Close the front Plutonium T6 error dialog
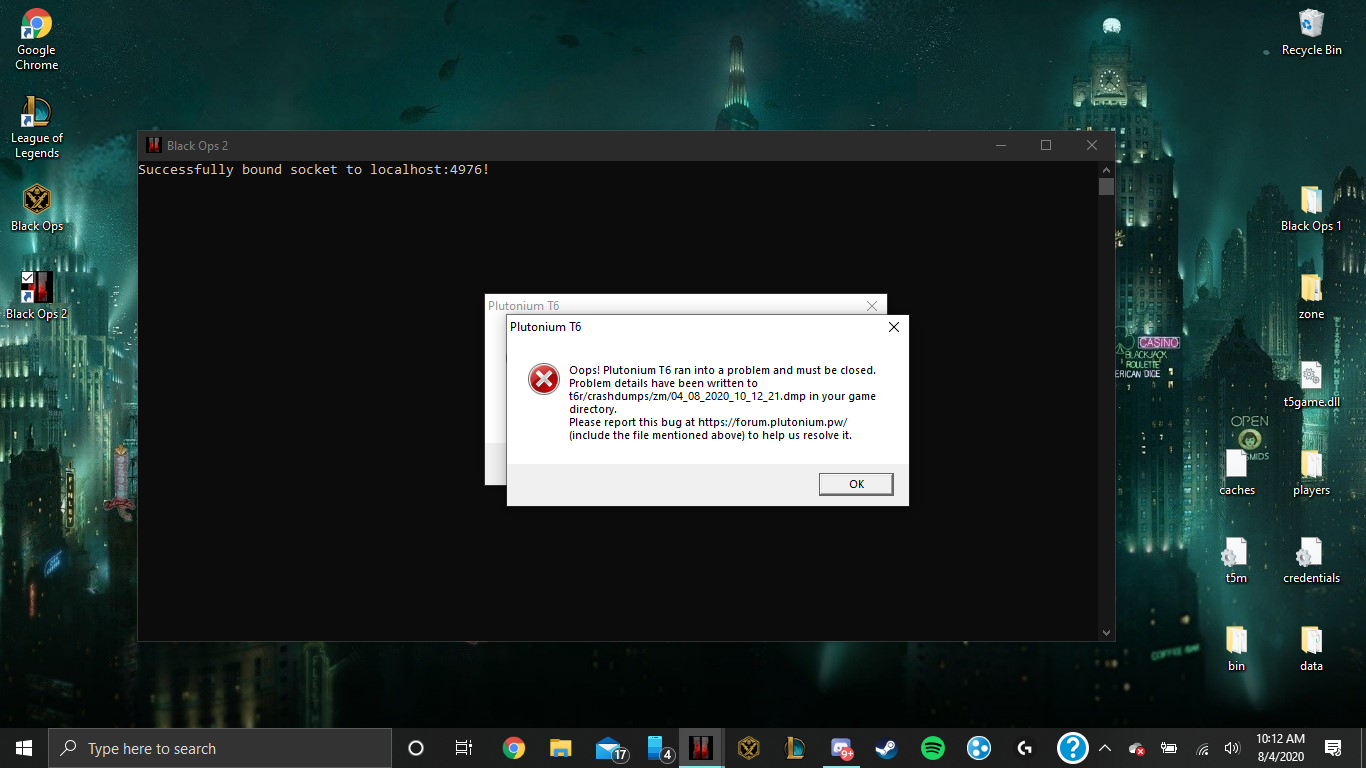The height and width of the screenshot is (768, 1366). click(894, 327)
